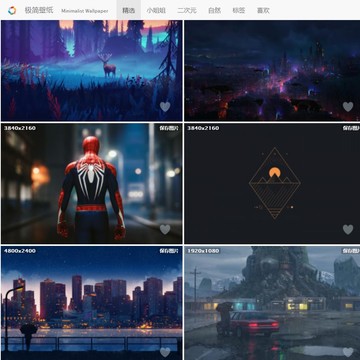Open the 喜欢 favorites tab
360x360 pixels.
[x=263, y=10]
